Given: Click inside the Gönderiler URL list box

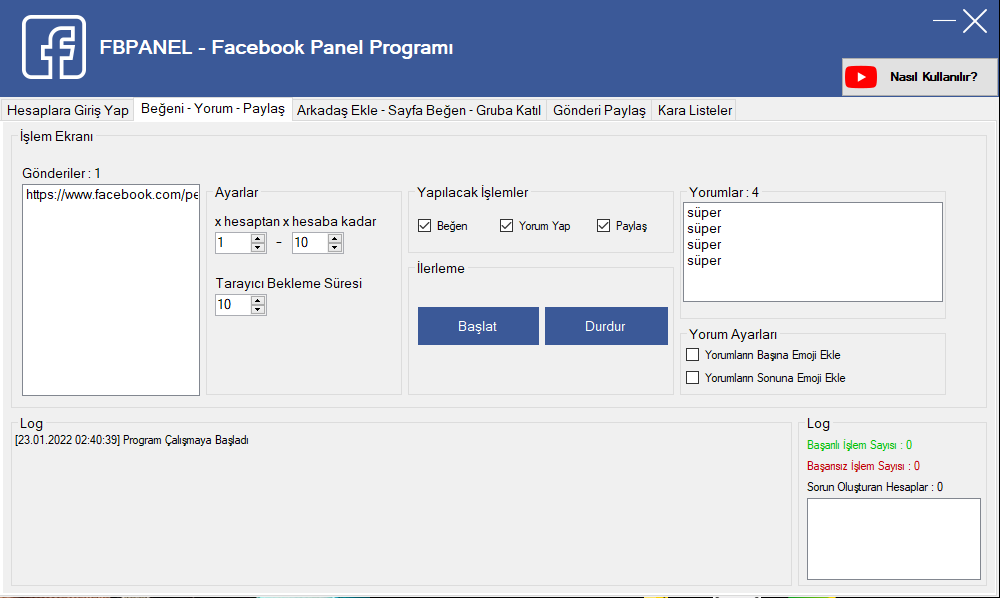Looking at the screenshot, I should coord(110,290).
